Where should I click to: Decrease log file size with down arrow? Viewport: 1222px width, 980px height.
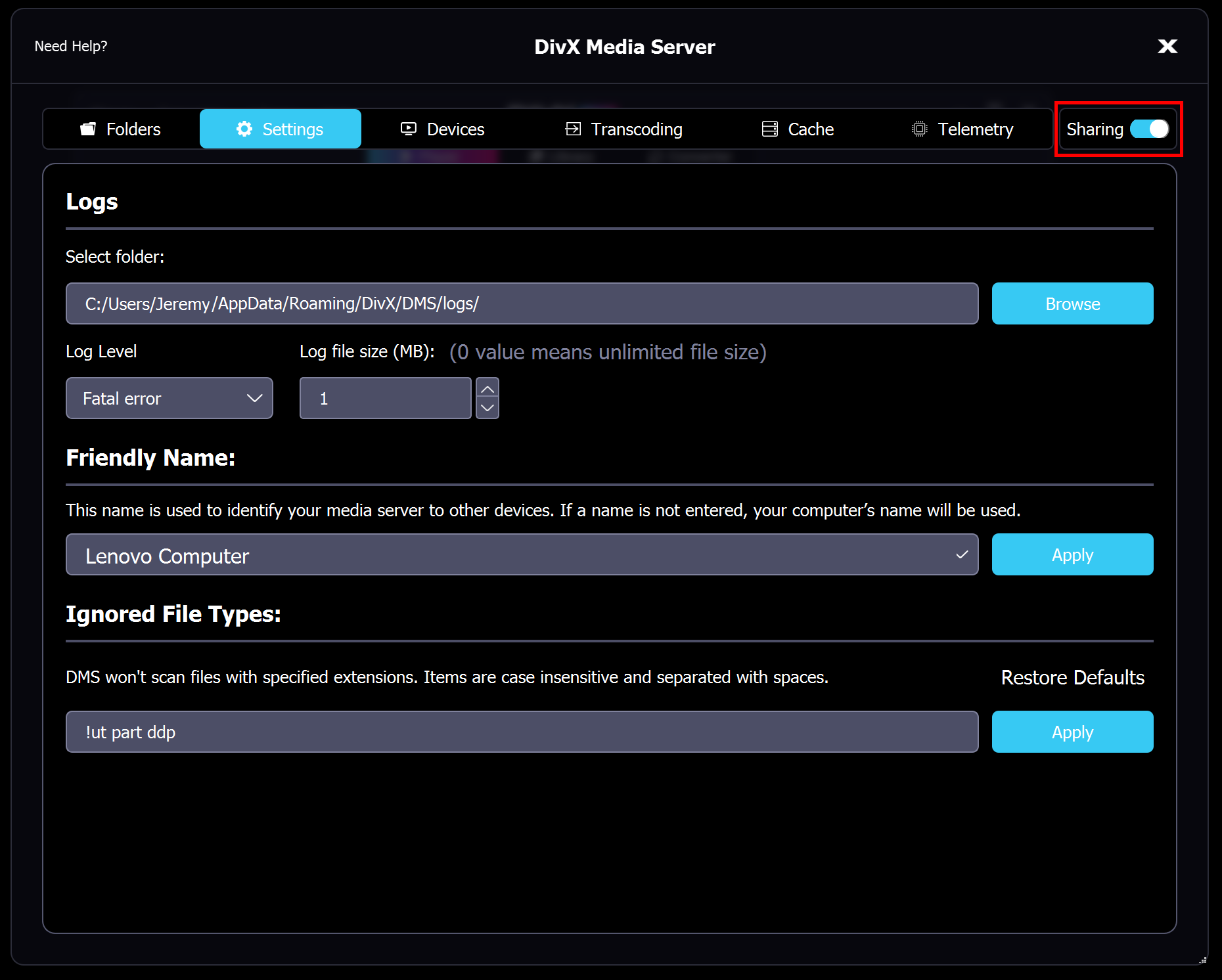(x=487, y=408)
